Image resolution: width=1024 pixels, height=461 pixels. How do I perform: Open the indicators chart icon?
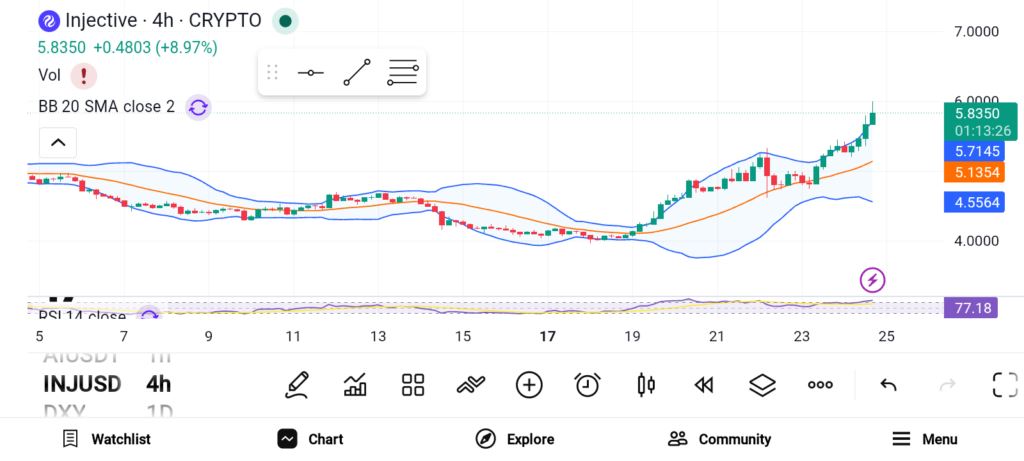355,385
